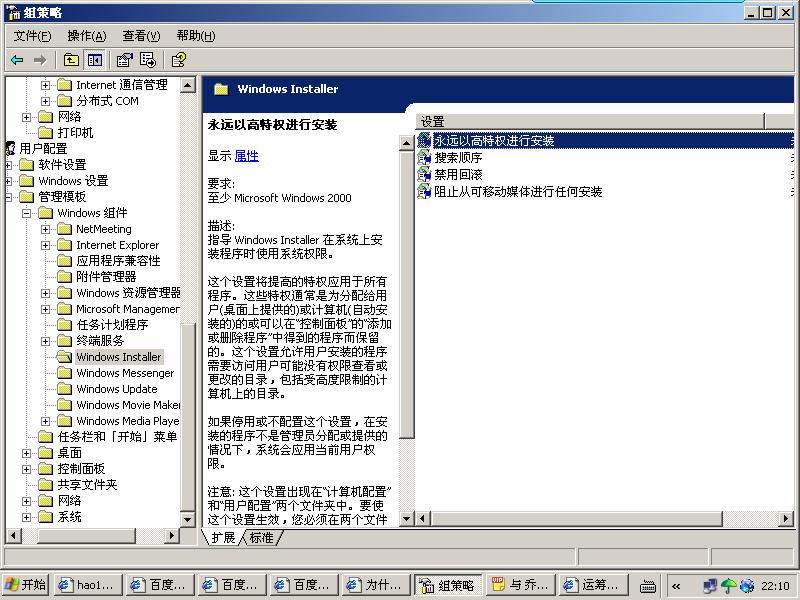Expand the Internet Explorer tree node
This screenshot has height=600, width=800.
pyautogui.click(x=45, y=245)
